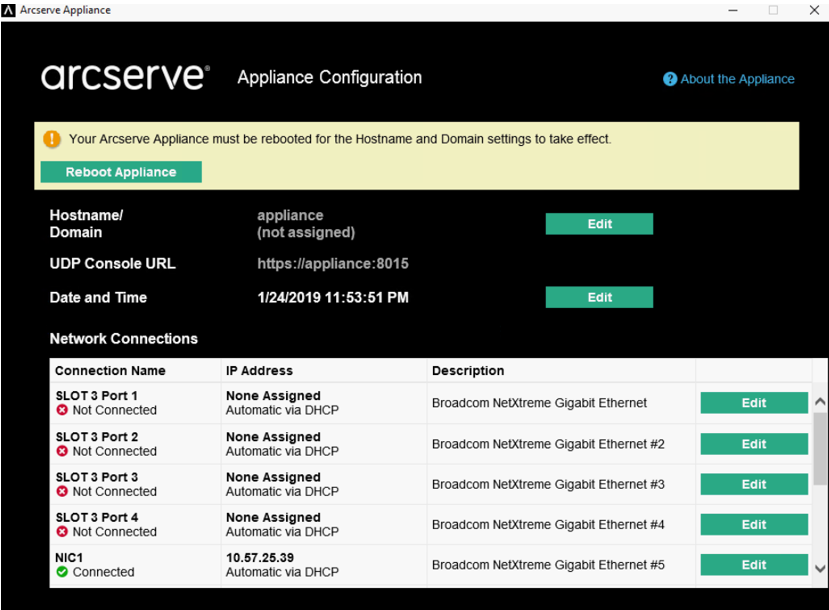Screen dimensions: 829x610
Task: Click red not-connected icon for SLOT 3 Port 1
Action: pyautogui.click(x=62, y=410)
